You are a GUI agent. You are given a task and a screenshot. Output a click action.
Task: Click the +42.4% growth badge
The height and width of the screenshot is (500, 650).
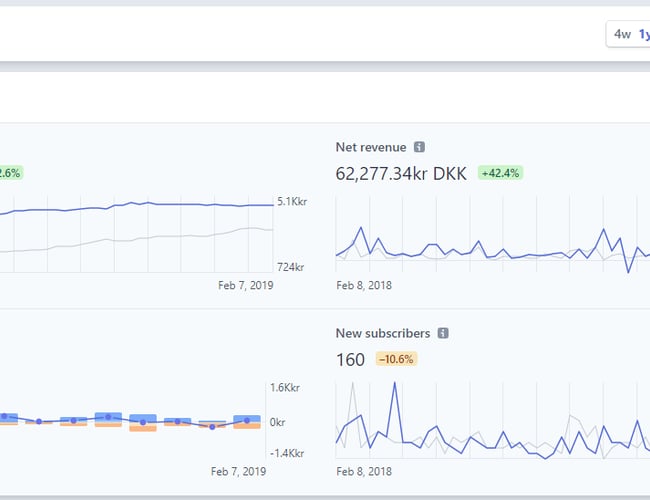click(500, 173)
